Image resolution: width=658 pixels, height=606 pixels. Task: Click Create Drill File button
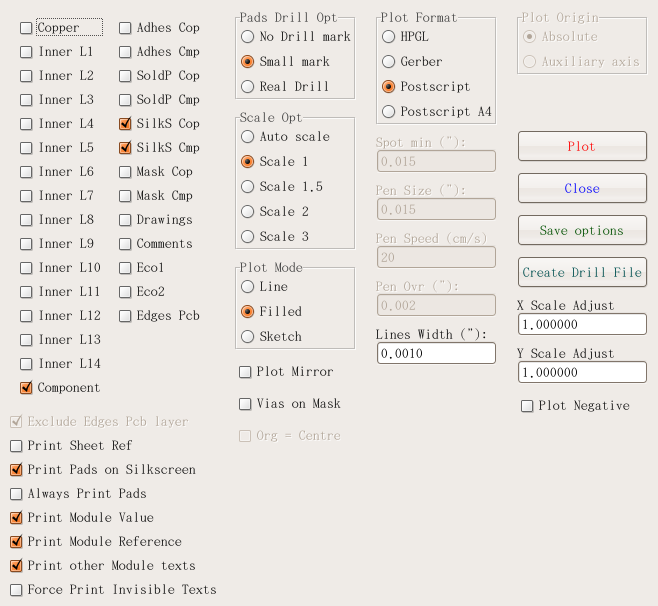(x=581, y=272)
